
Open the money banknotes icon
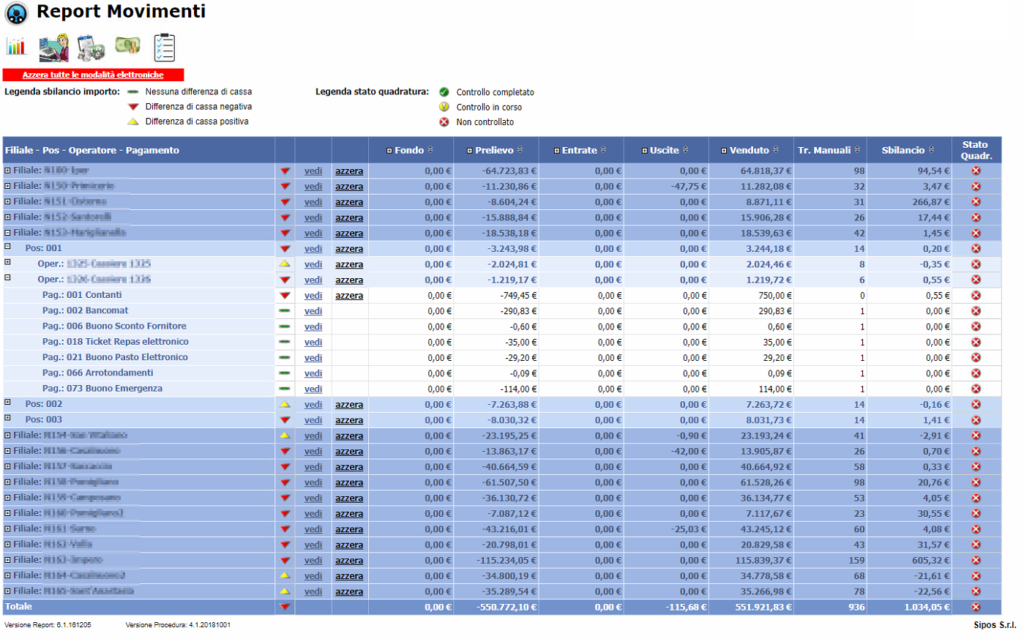click(x=127, y=46)
